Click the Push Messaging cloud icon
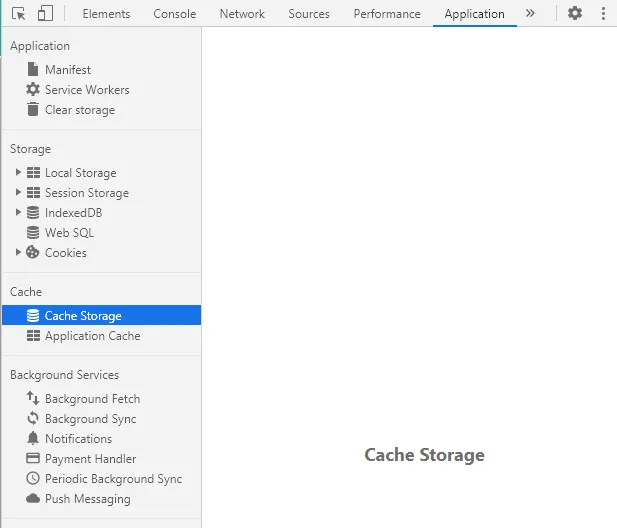The height and width of the screenshot is (528, 617). click(x=33, y=499)
